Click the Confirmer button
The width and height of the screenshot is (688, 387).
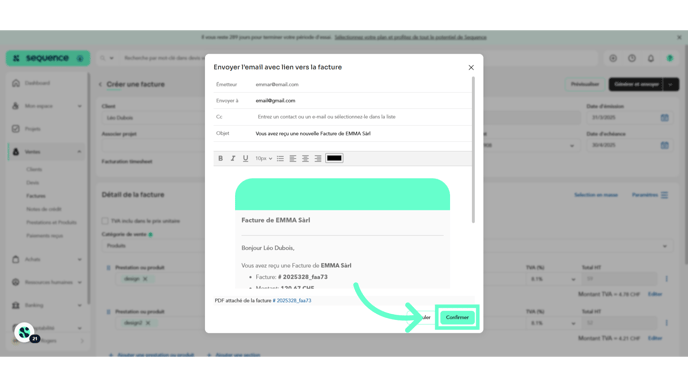pos(457,317)
